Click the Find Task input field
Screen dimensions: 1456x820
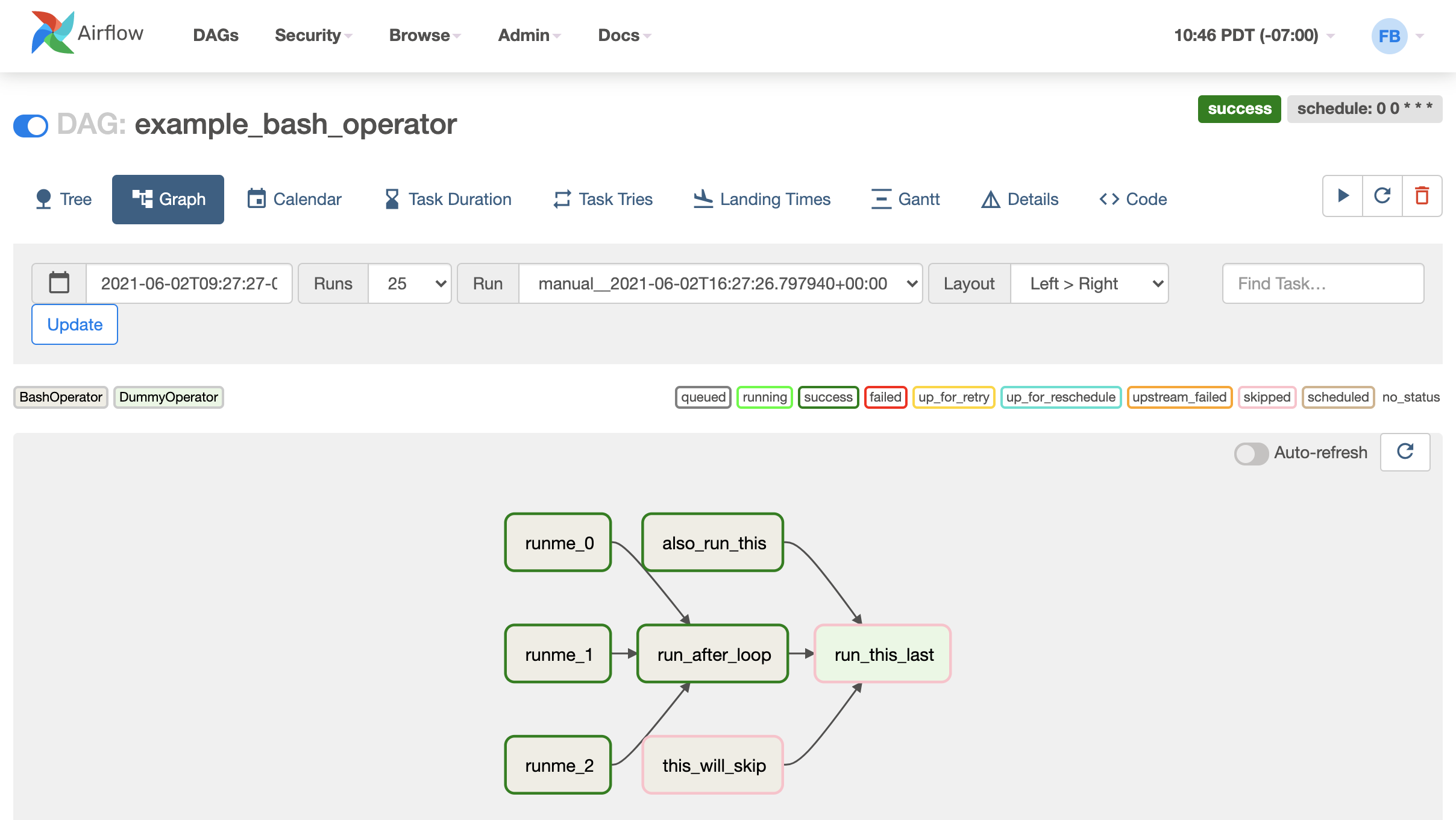[x=1322, y=284]
